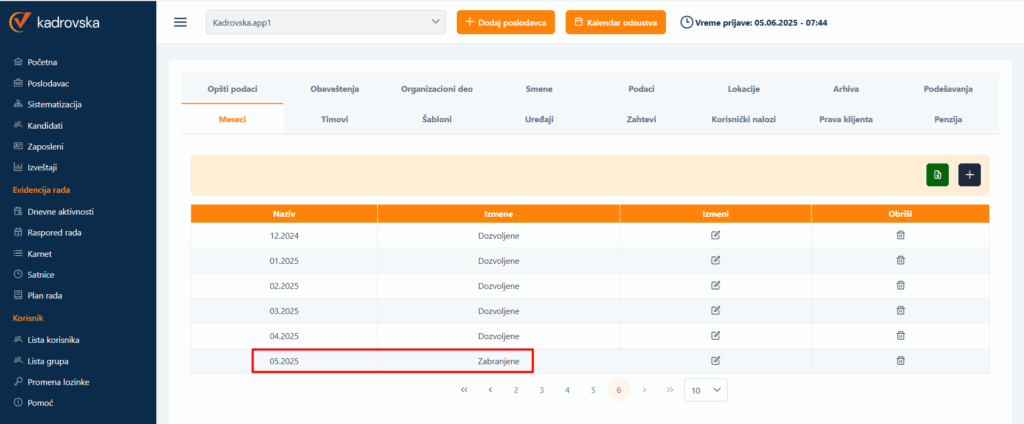The image size is (1024, 424).
Task: Open Kalendar odsustva
Action: 615,22
